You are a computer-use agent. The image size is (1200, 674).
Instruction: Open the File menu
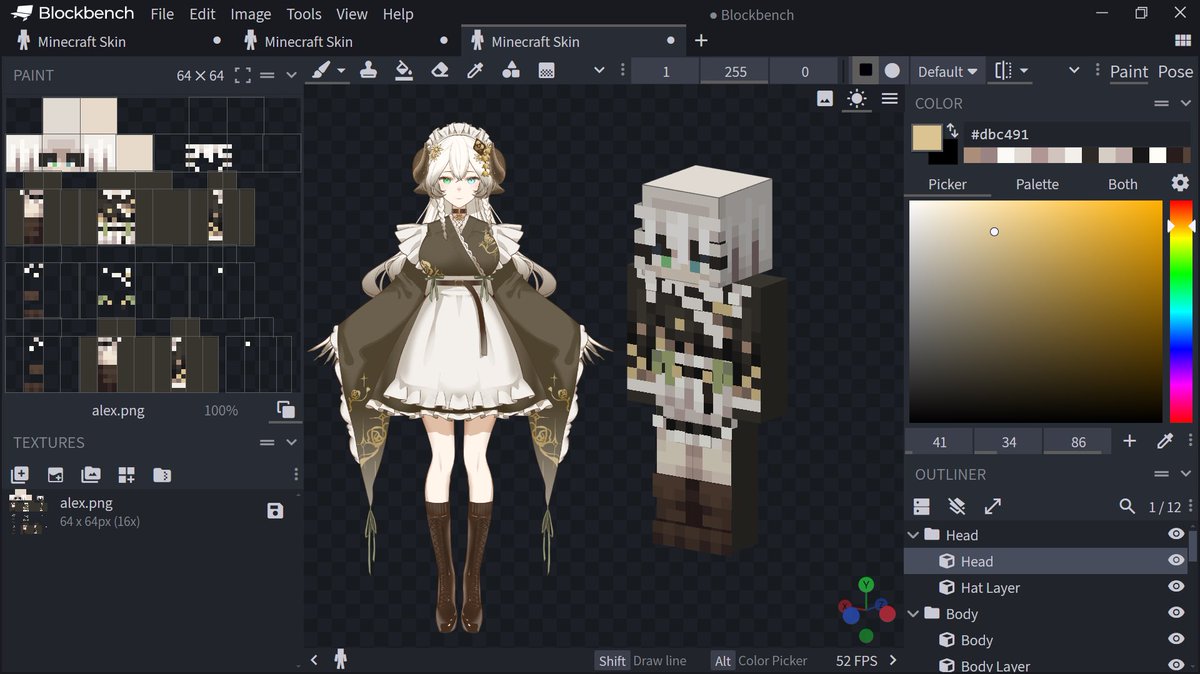(x=162, y=14)
